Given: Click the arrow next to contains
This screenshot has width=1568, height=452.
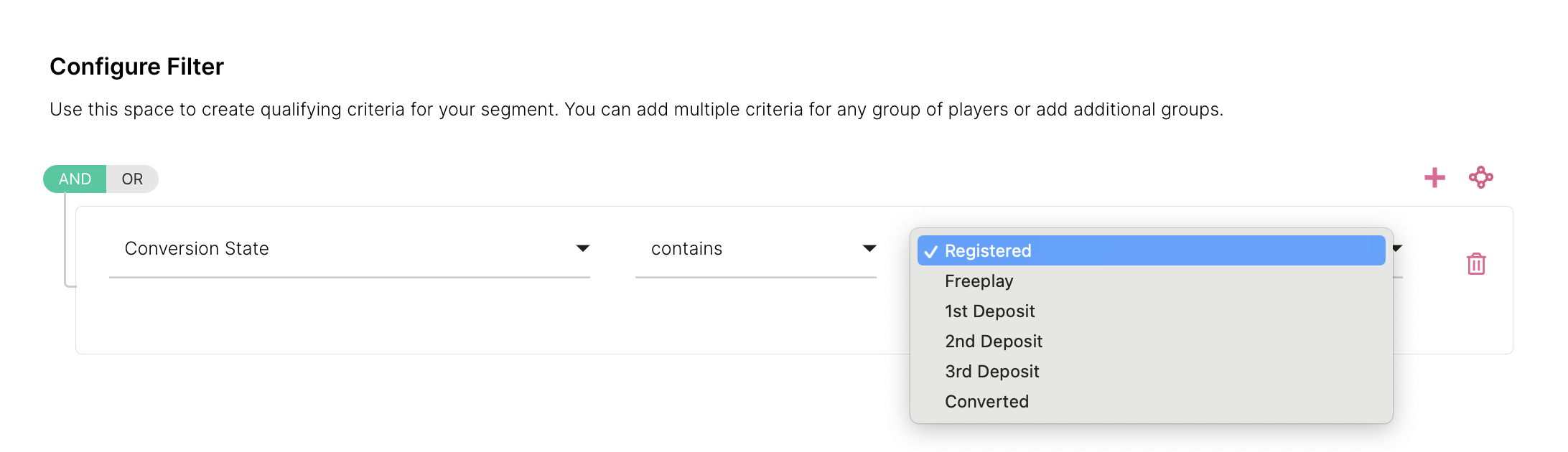Looking at the screenshot, I should tap(869, 249).
